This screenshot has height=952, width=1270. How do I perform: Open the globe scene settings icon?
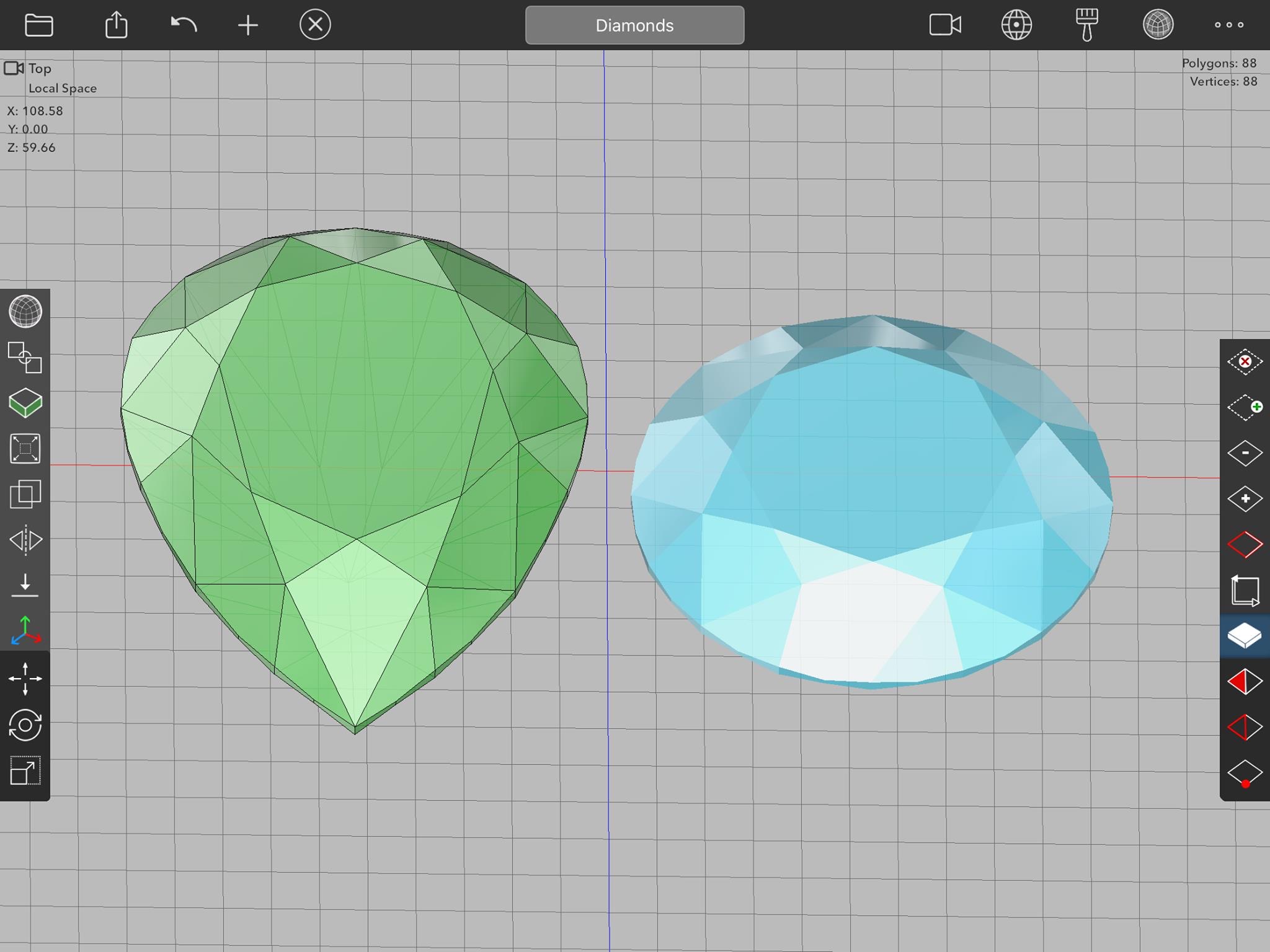[1016, 25]
